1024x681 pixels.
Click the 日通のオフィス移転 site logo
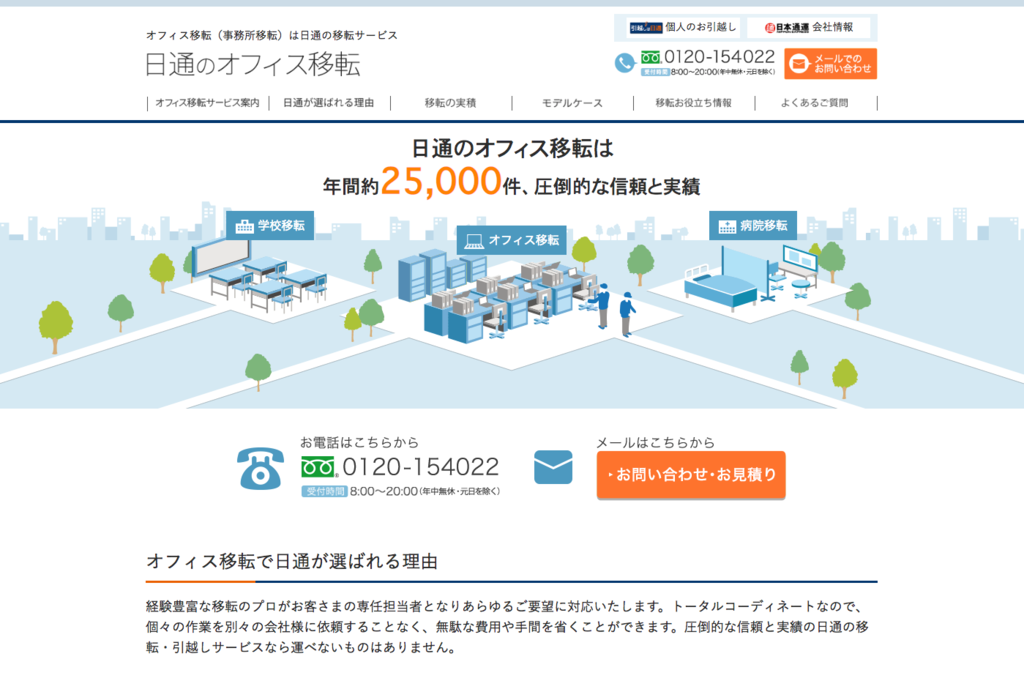pos(252,64)
